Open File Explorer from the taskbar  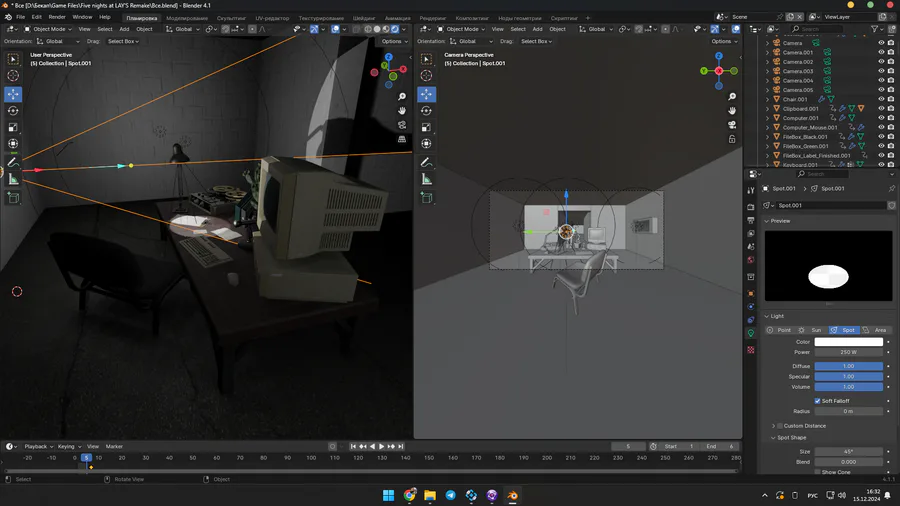[x=430, y=495]
